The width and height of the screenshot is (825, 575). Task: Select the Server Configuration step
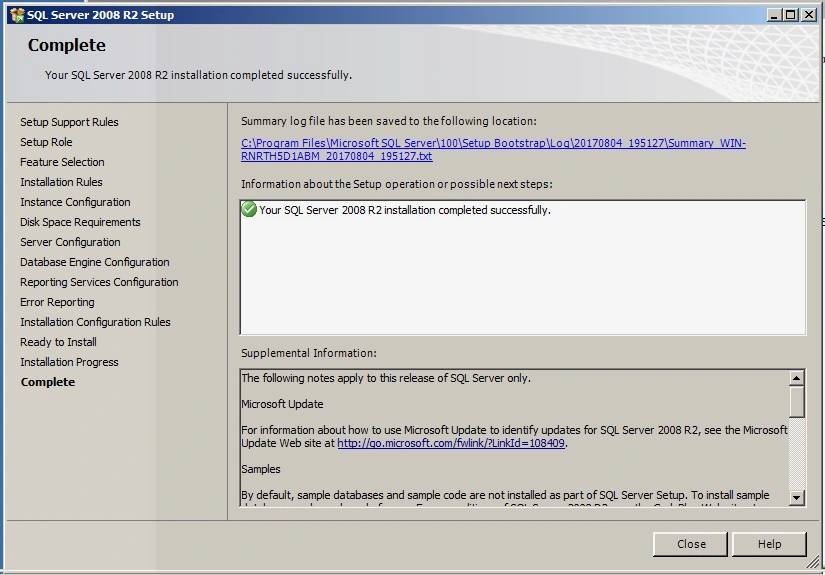coord(70,242)
